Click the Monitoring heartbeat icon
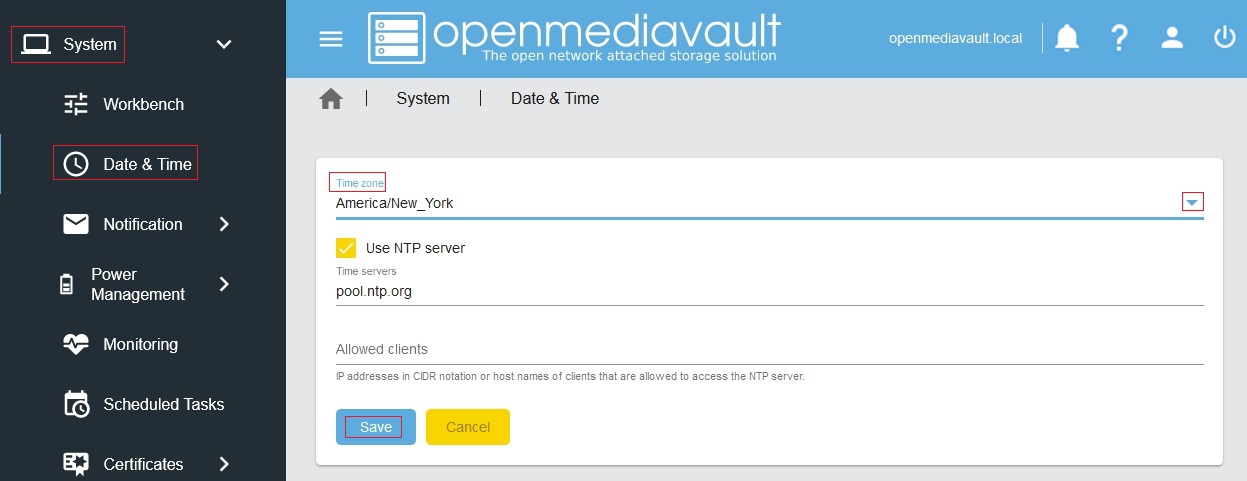1247x481 pixels. [76, 344]
